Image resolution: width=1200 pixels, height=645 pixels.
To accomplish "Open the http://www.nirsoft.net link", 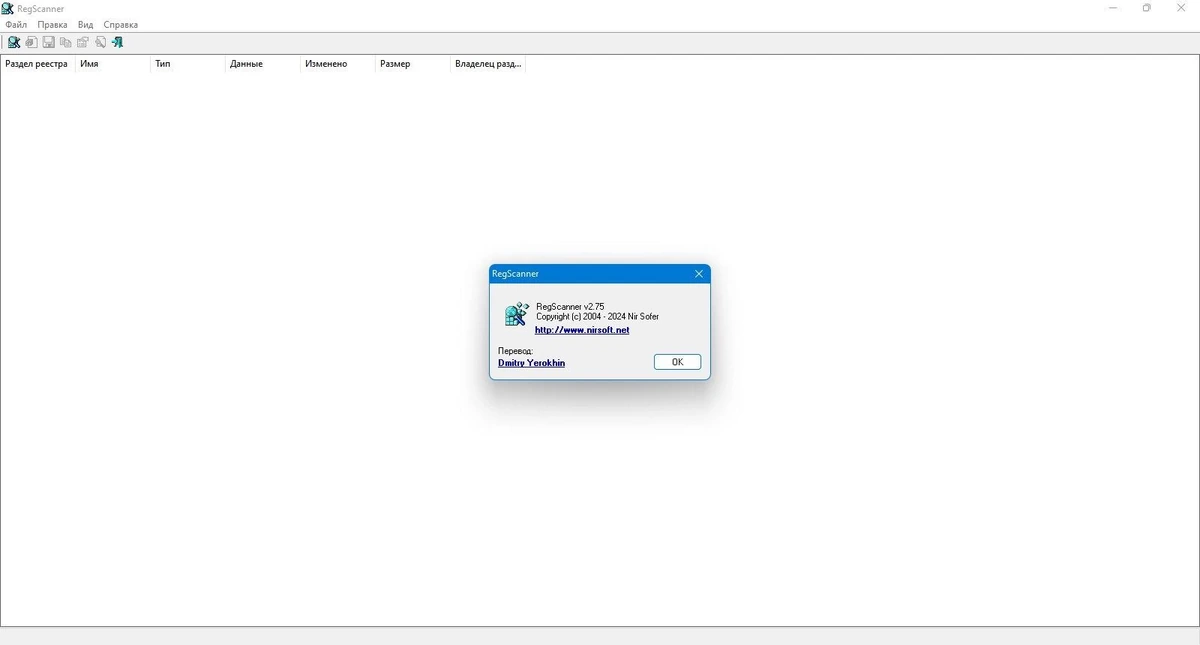I will click(x=582, y=330).
